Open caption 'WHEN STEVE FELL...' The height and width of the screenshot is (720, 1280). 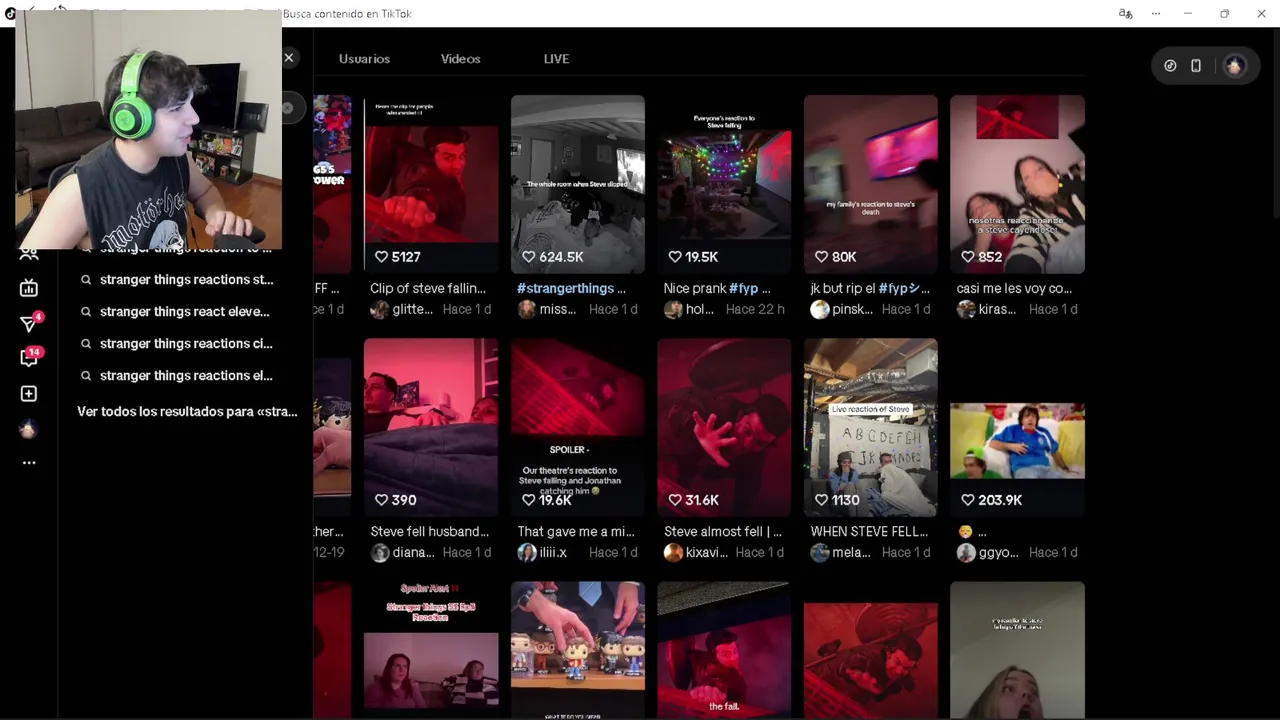pyautogui.click(x=869, y=531)
